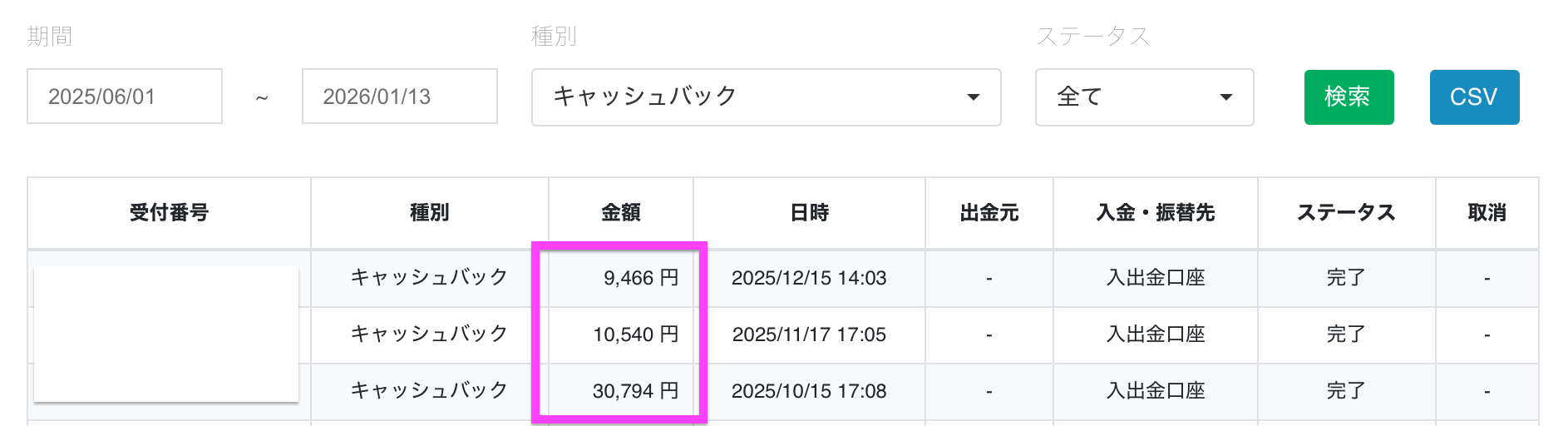Click the 出金元 column header
The width and height of the screenshot is (1568, 426).
pos(989,213)
